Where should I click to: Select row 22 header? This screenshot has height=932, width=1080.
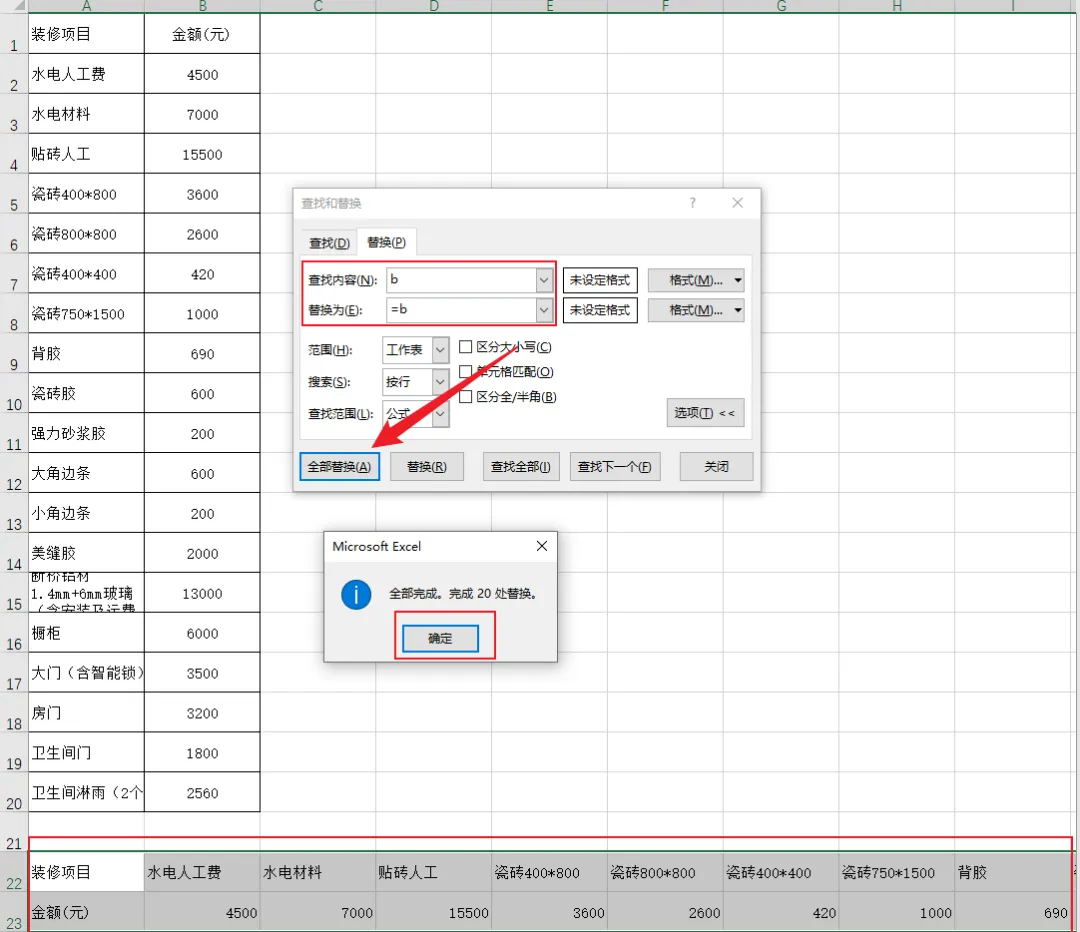point(14,872)
